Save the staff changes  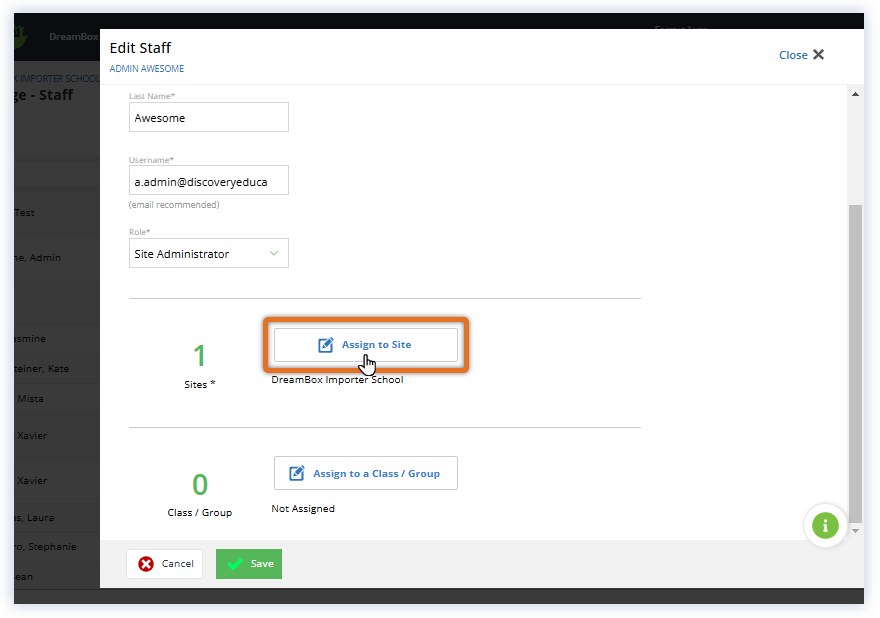click(x=249, y=564)
